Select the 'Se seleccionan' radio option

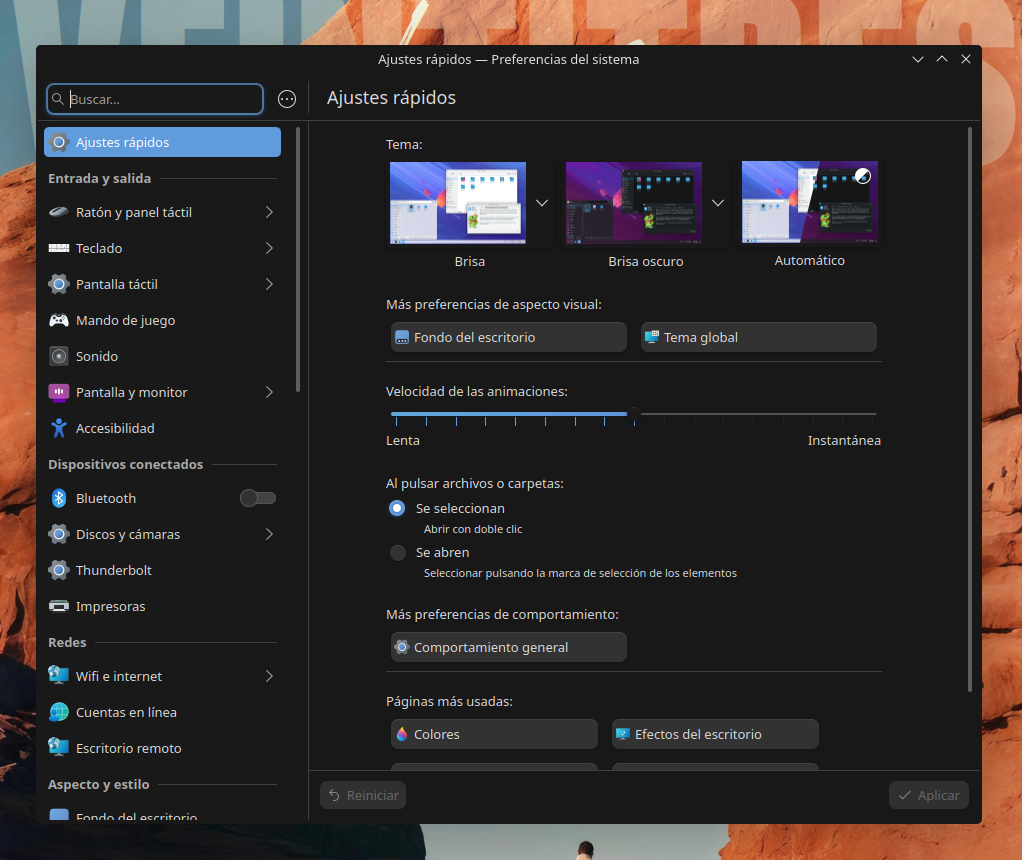(x=397, y=508)
